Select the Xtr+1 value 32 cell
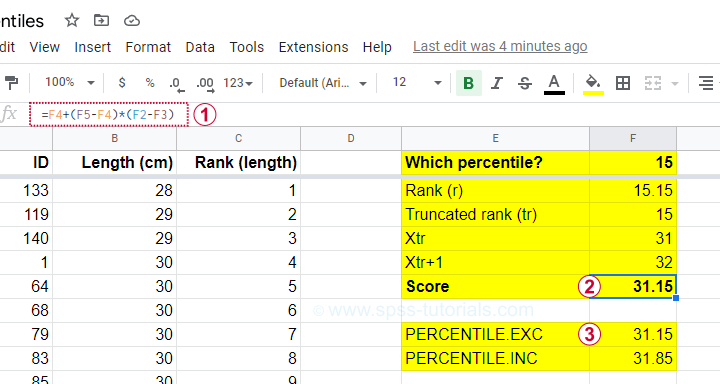Viewport: 720px width, 384px height. click(x=633, y=262)
